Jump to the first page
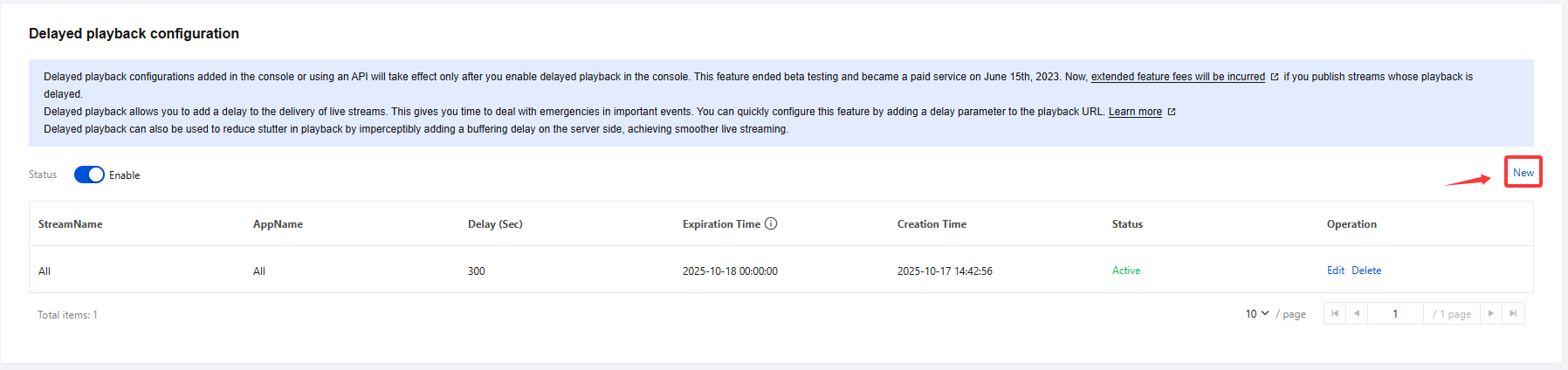This screenshot has width=1568, height=370. (1335, 313)
